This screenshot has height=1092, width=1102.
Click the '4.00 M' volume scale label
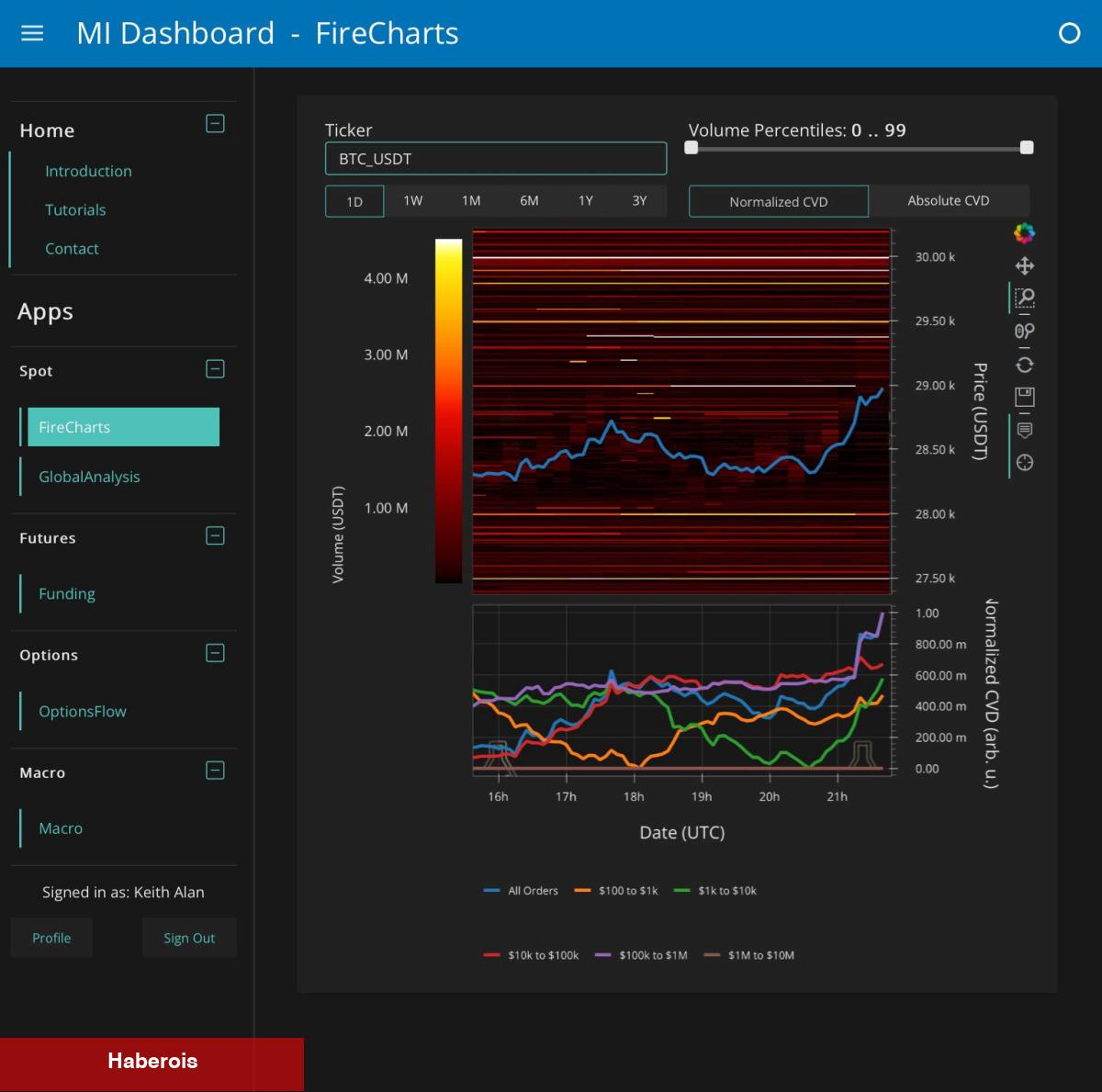[386, 278]
